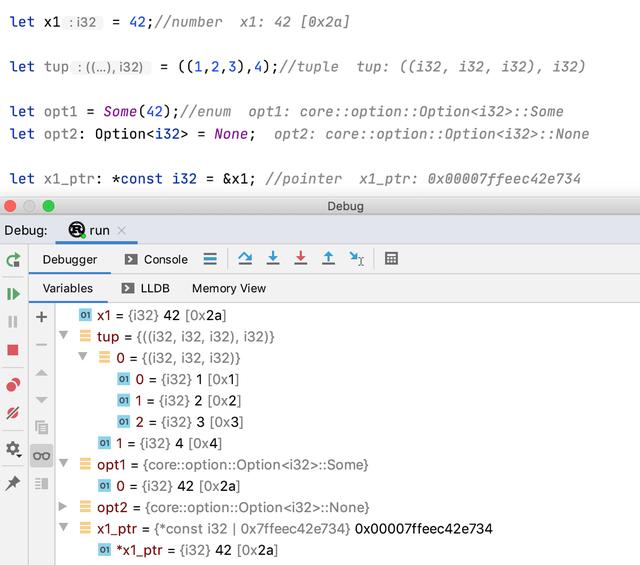Stop the debug session
Screen dimensions: 640x565
point(13,350)
